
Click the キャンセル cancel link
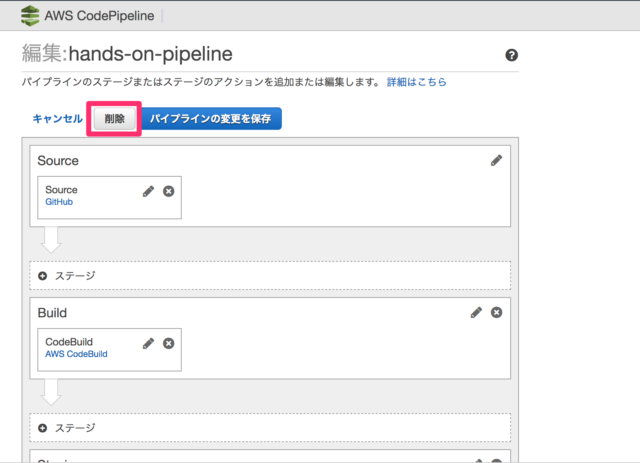[x=57, y=118]
